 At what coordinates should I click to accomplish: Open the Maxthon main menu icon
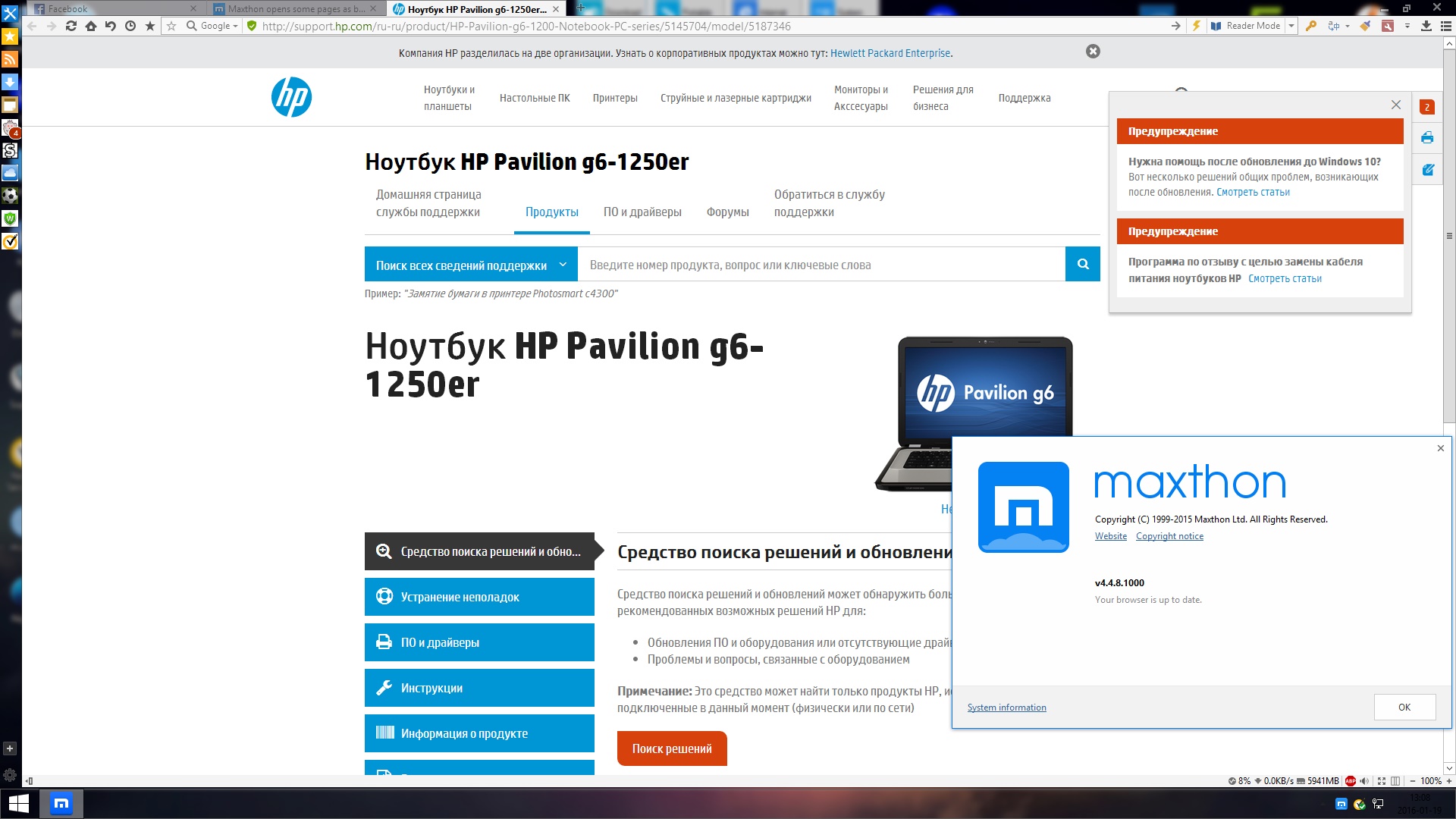[x=1446, y=26]
